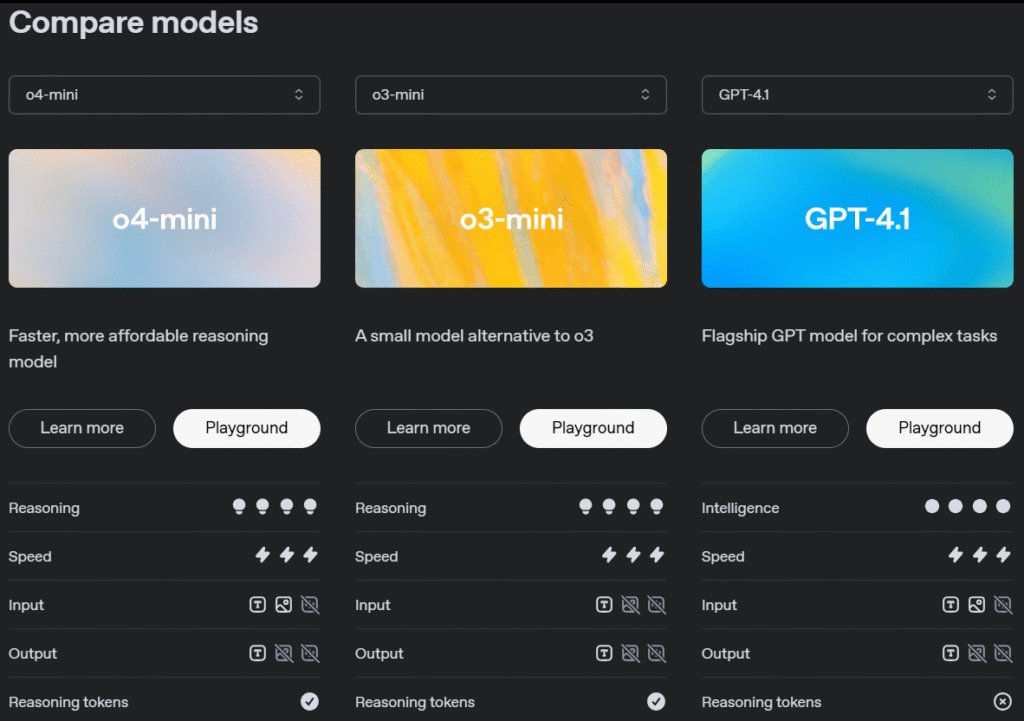Click o4-mini disabled audio output icon
Screen dimensions: 1024x721
pyautogui.click(x=310, y=653)
